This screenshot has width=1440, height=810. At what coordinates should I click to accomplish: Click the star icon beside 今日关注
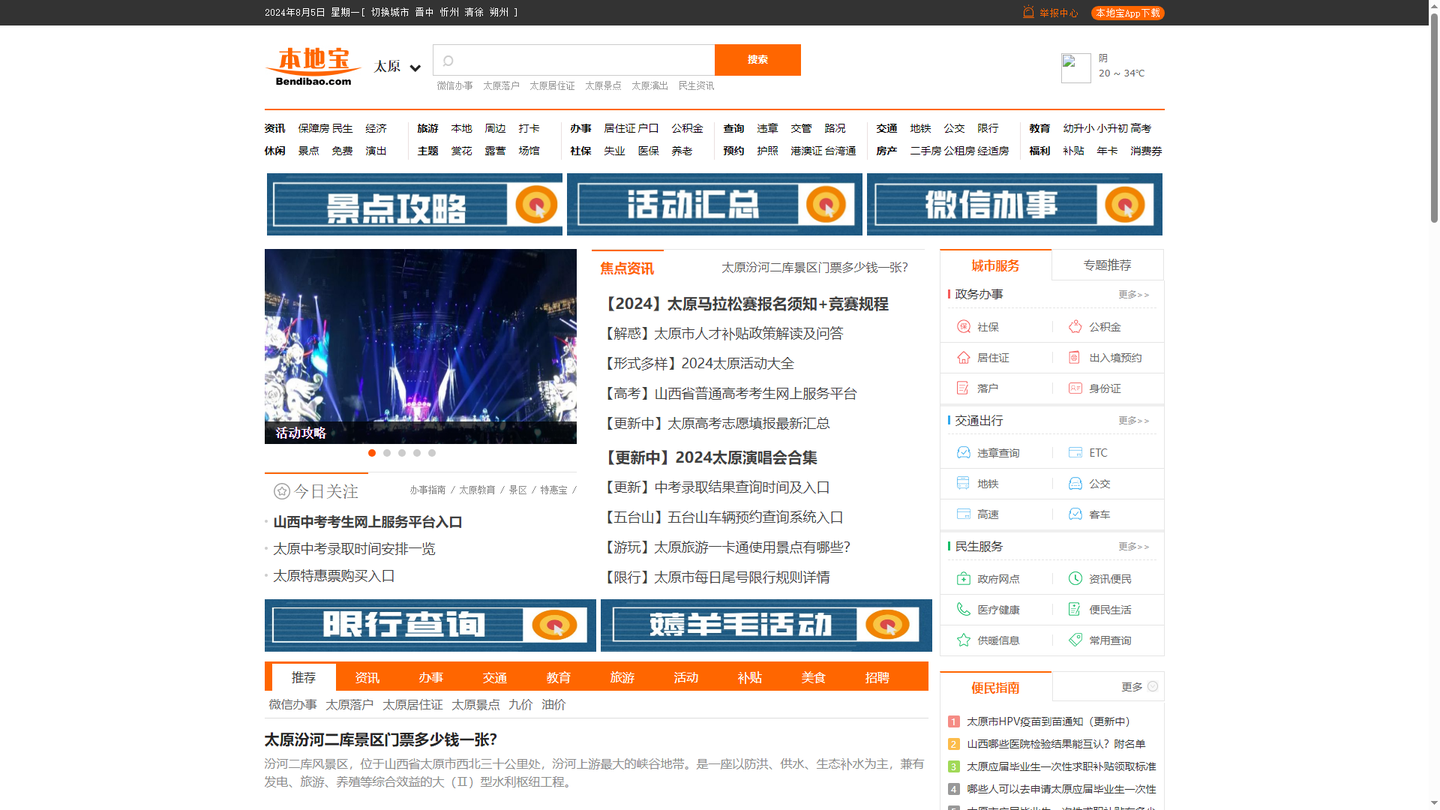282,491
